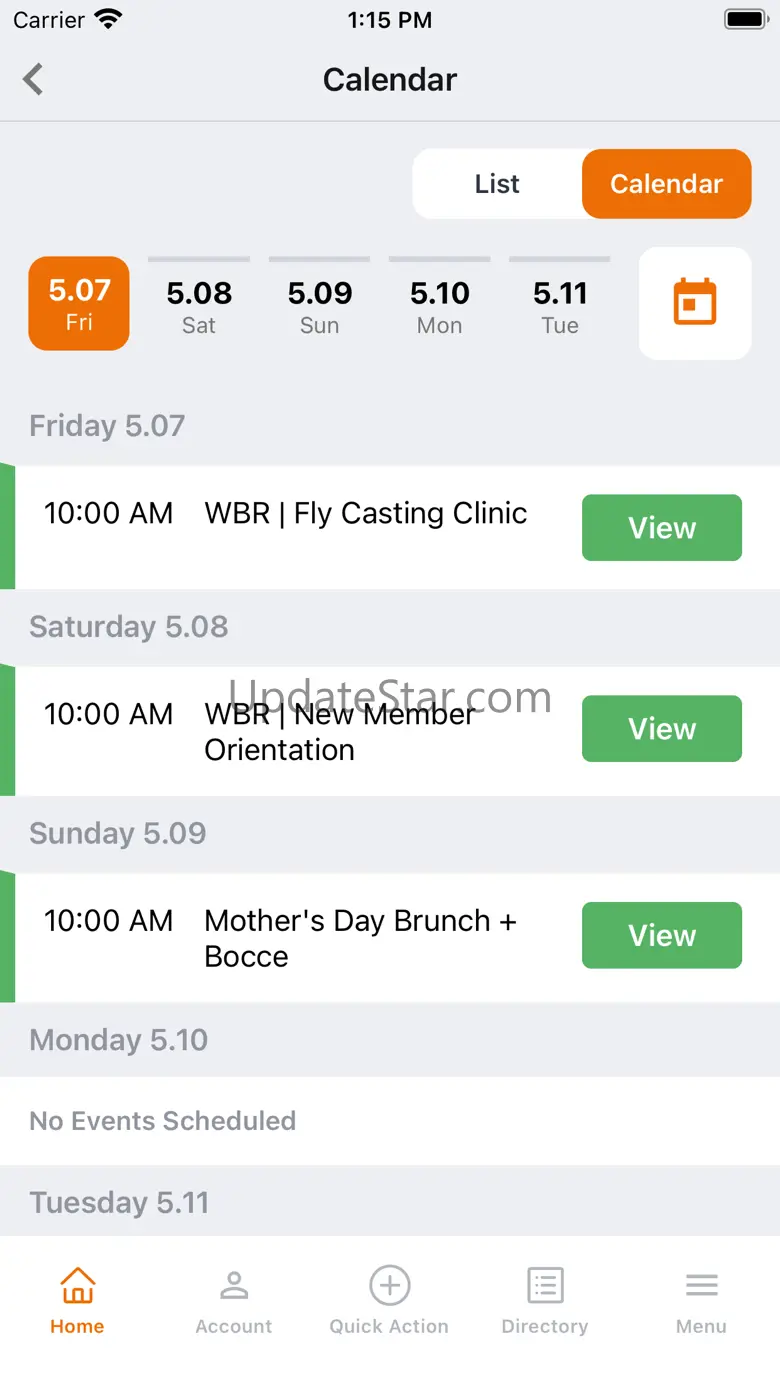Open the date picker calendar icon
The width and height of the screenshot is (780, 1387).
(694, 302)
